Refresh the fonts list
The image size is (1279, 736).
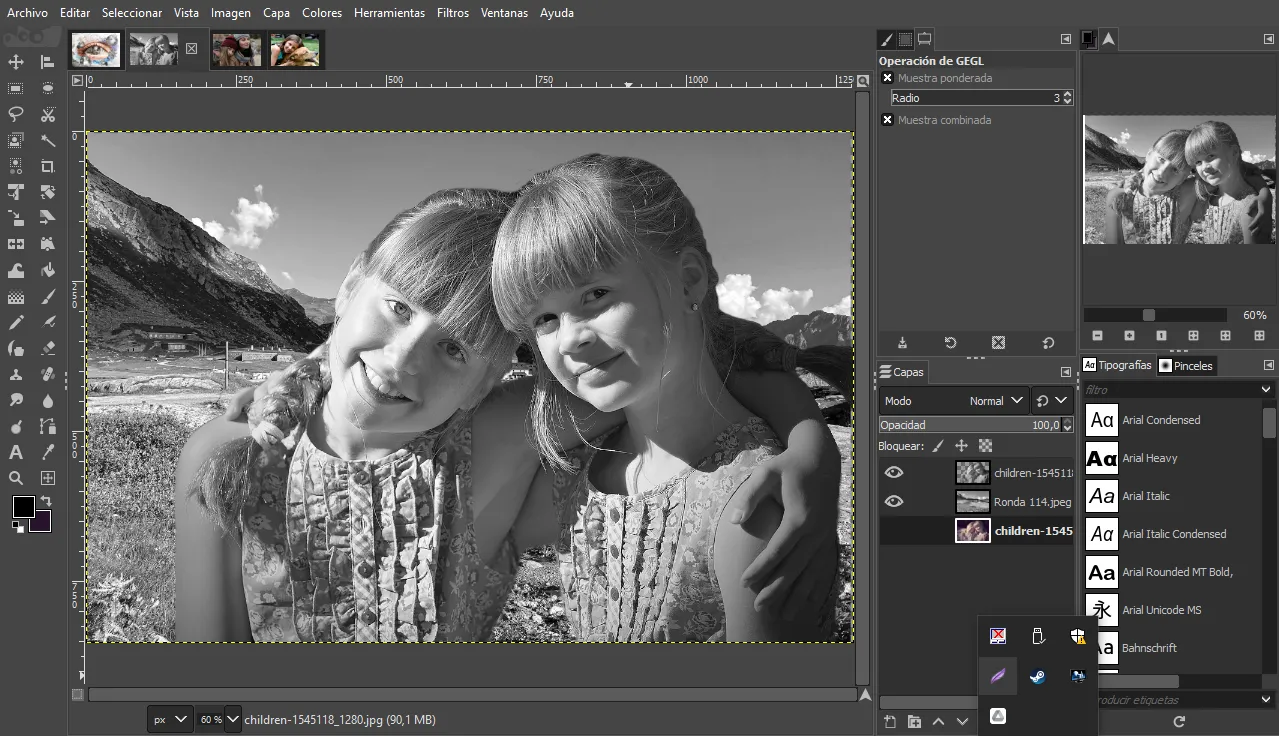point(1179,721)
